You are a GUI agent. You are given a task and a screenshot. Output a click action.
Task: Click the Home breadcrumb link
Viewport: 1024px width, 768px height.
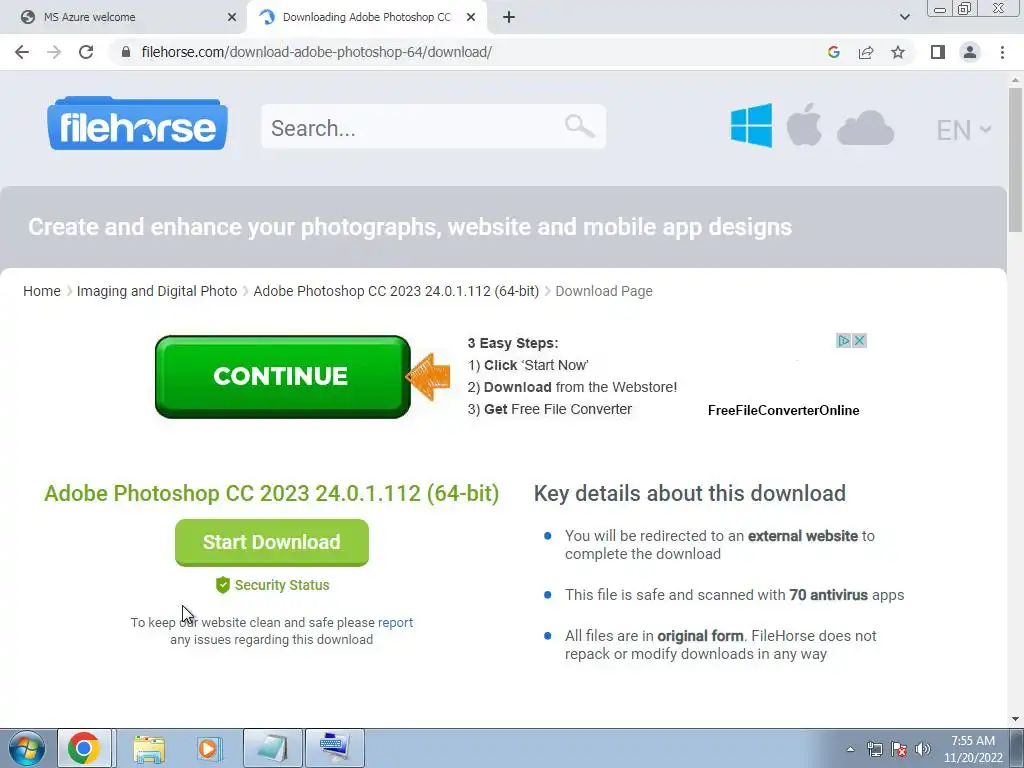42,291
